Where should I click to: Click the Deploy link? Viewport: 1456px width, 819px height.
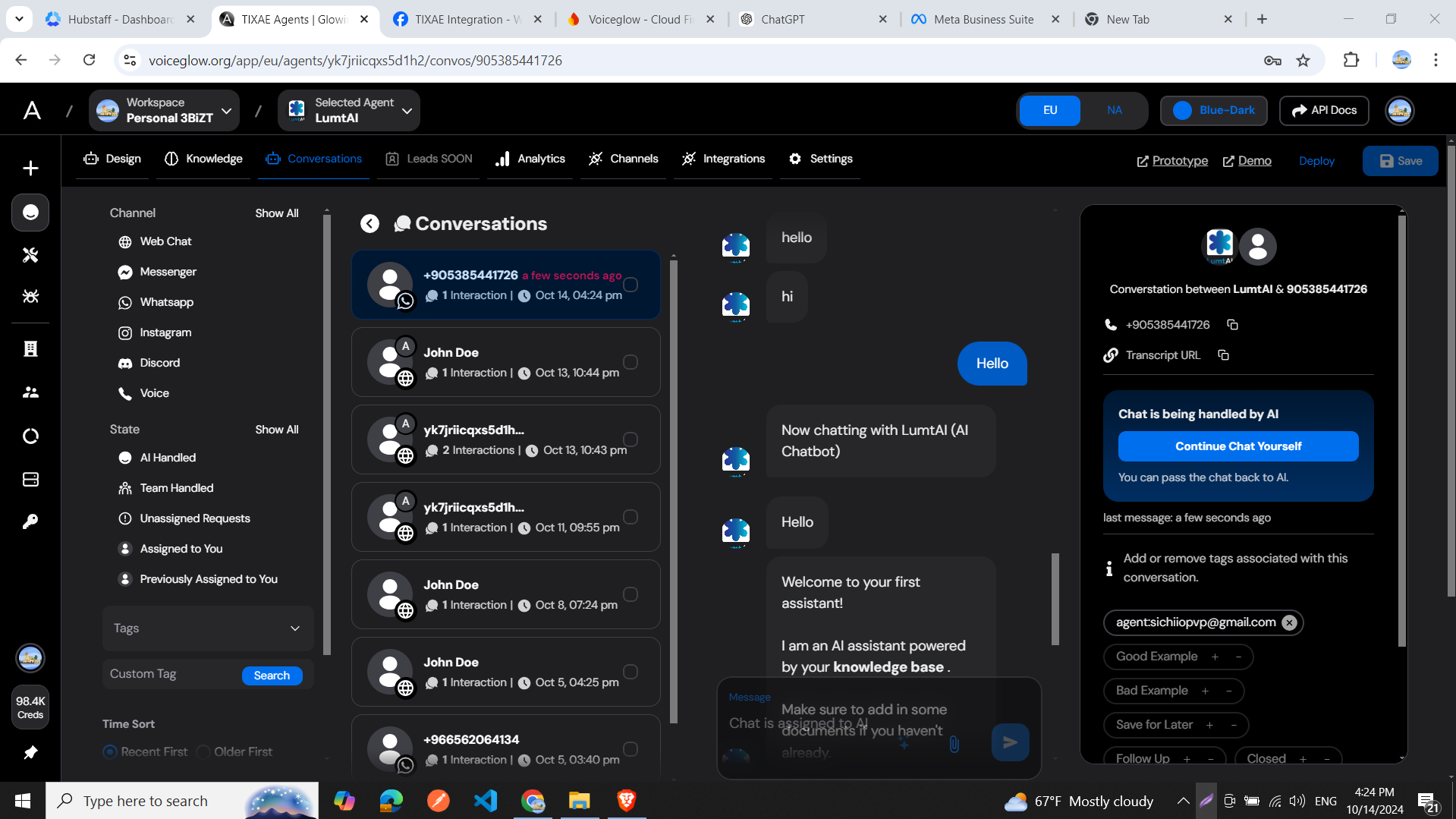point(1316,161)
